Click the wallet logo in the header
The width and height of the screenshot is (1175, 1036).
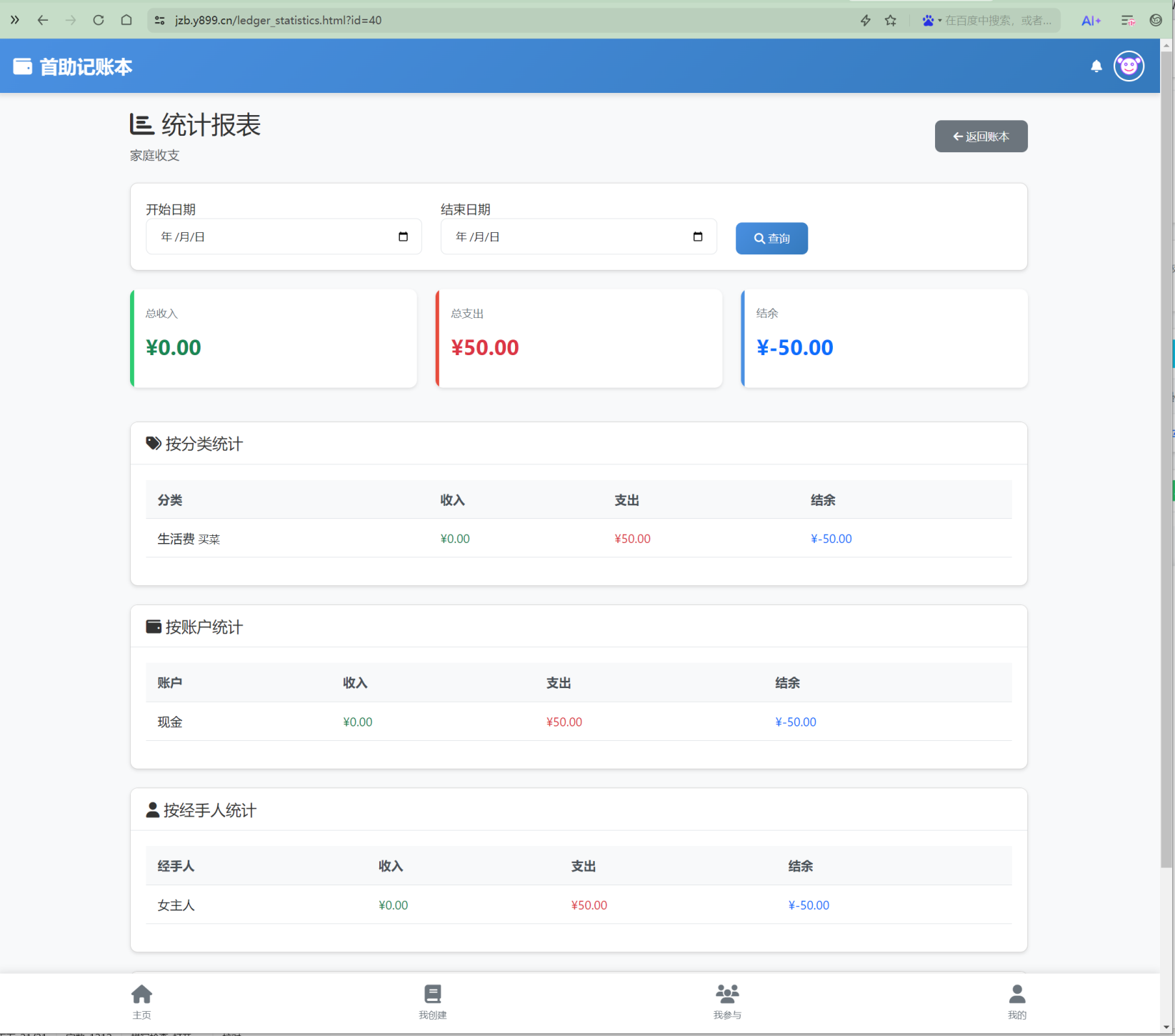point(23,66)
